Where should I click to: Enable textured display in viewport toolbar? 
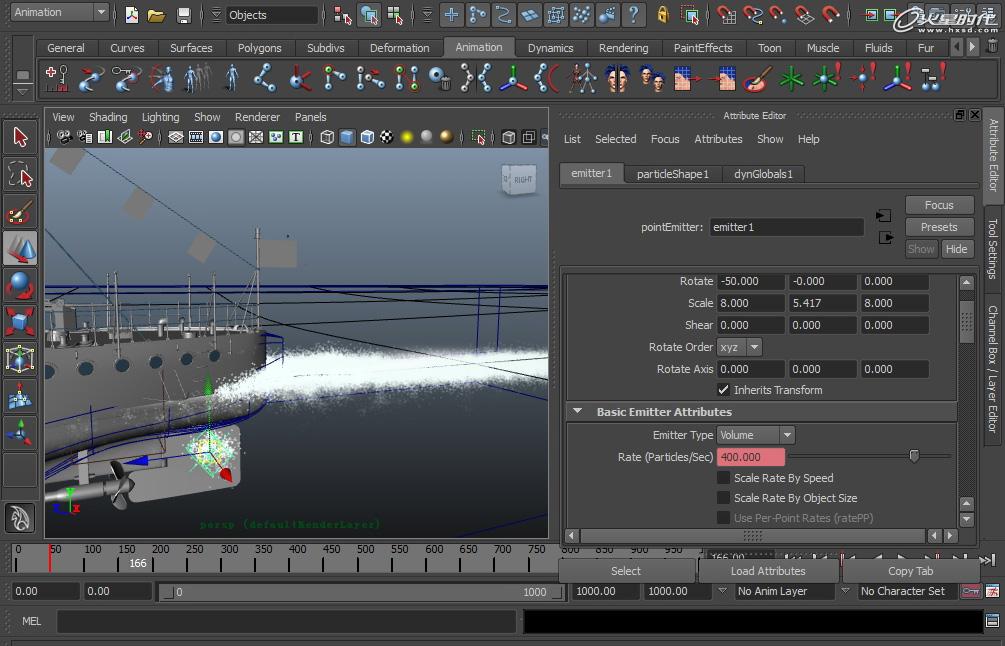386,137
